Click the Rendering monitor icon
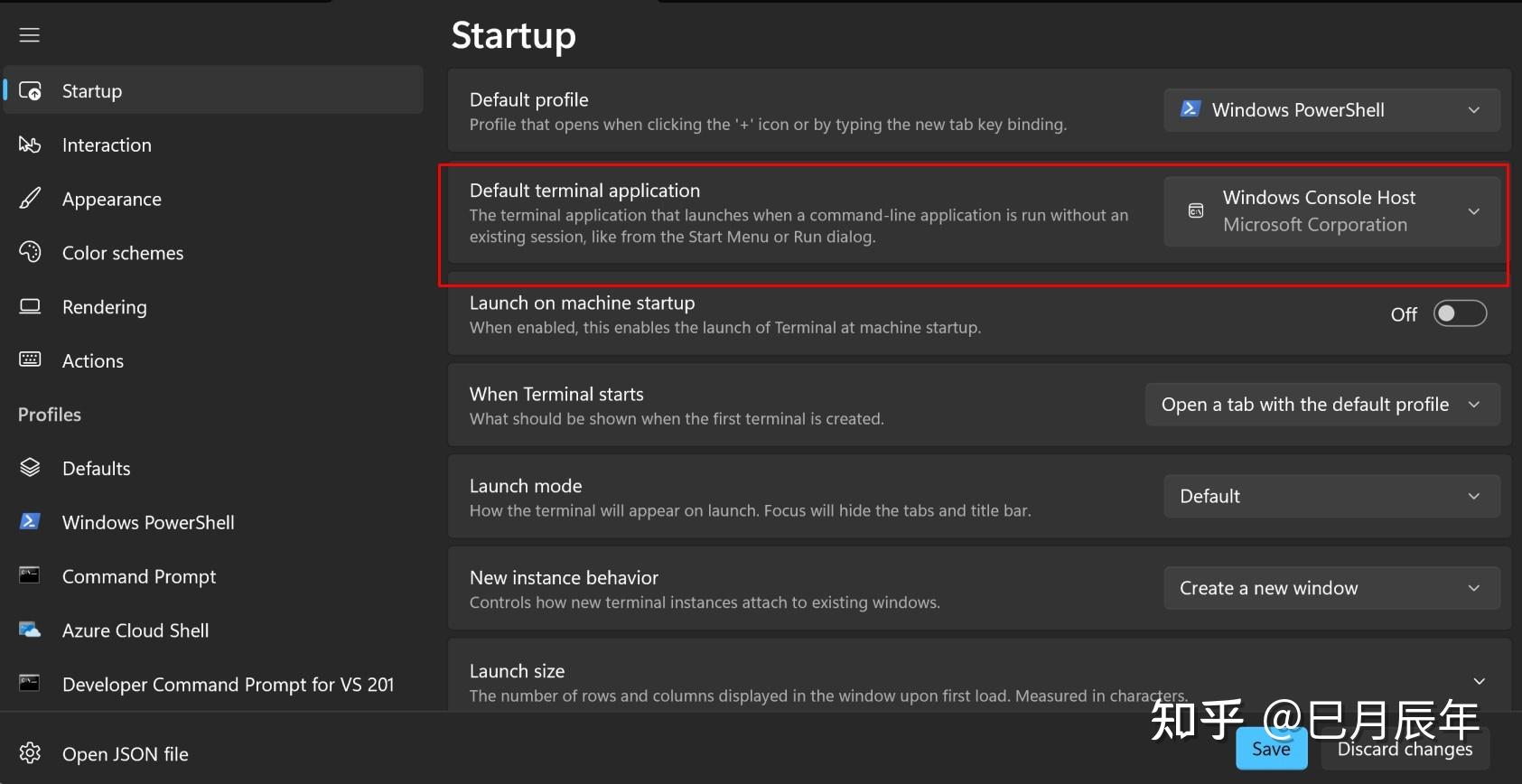 pyautogui.click(x=30, y=306)
